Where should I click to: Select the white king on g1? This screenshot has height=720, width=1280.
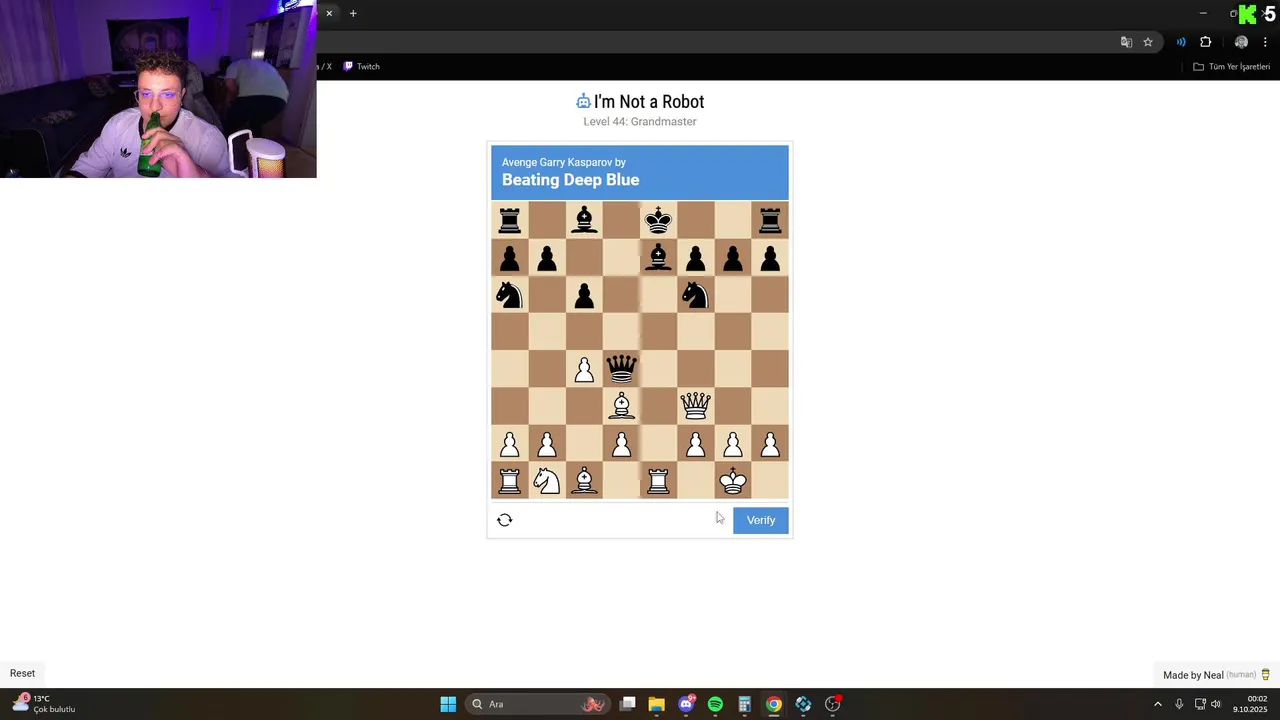(733, 481)
